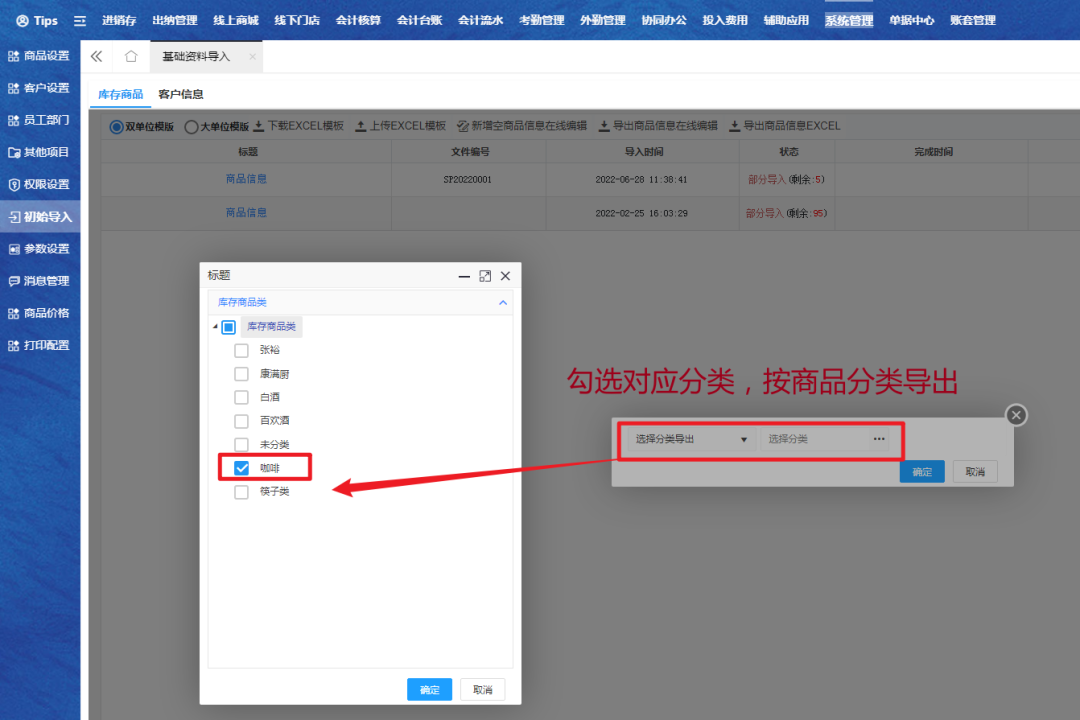The image size is (1080, 720).
Task: Tick the 筷子类 checkbox
Action: point(241,492)
